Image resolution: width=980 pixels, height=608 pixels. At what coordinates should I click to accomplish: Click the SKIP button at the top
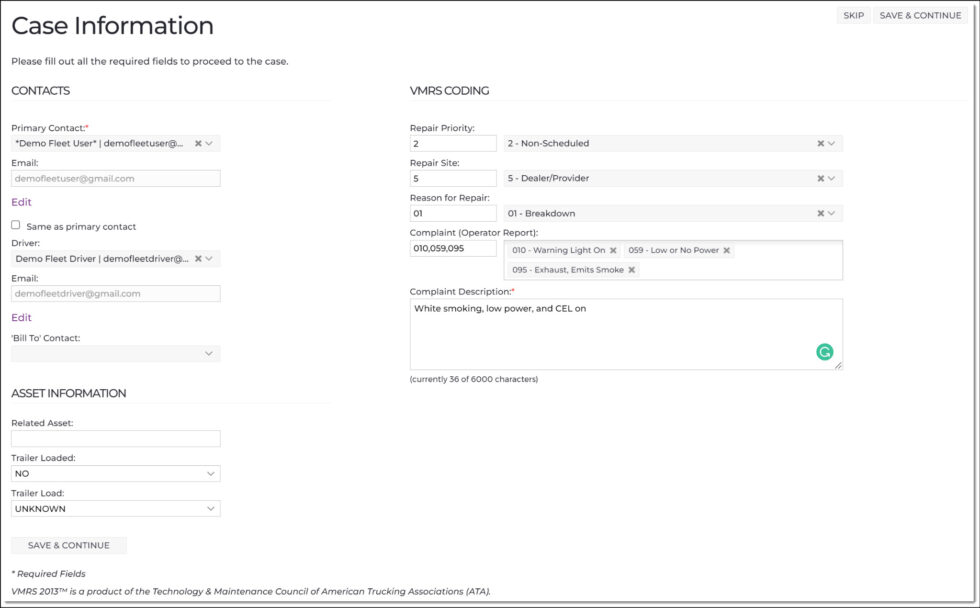(853, 15)
